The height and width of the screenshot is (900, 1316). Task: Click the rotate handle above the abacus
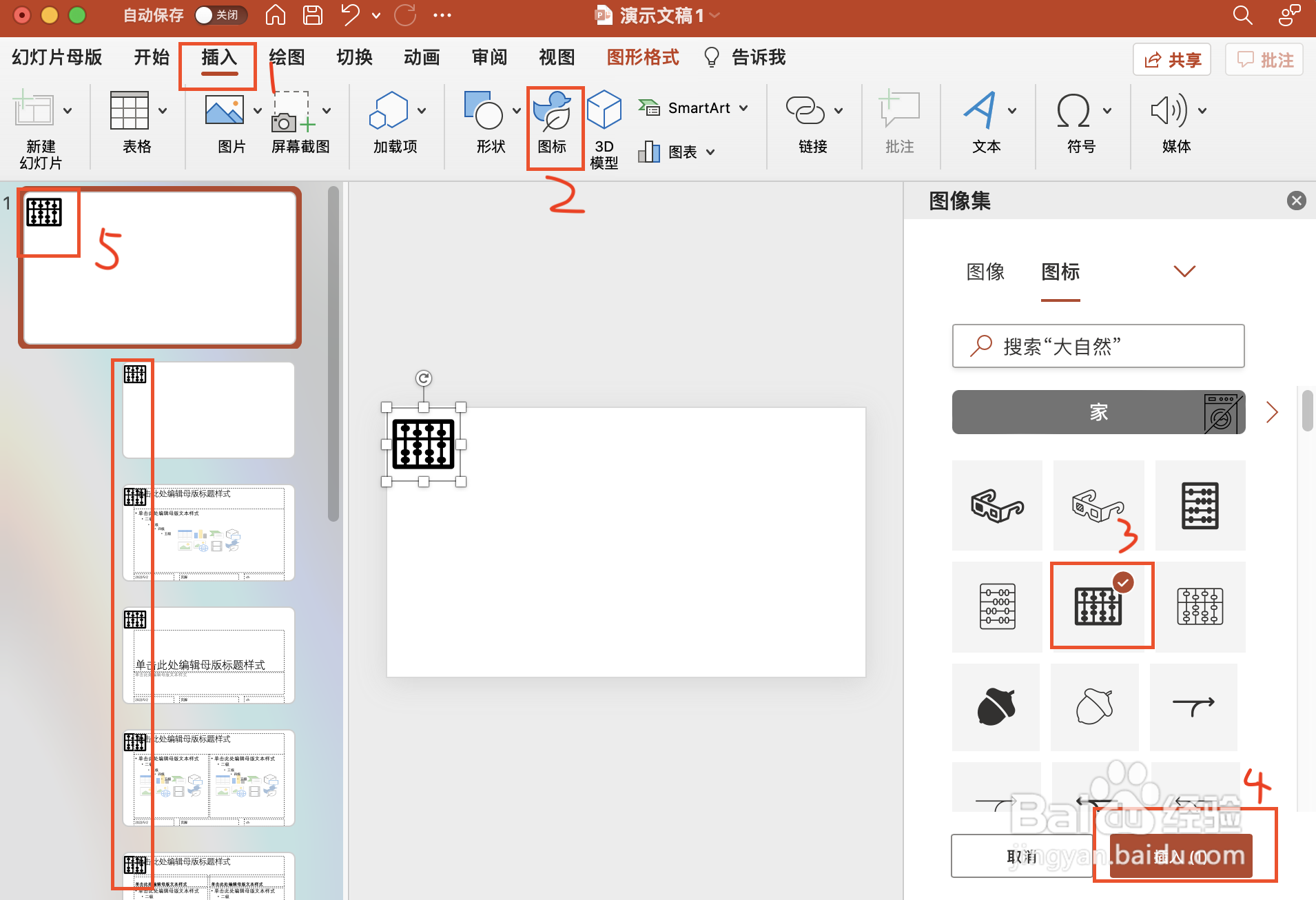pos(424,378)
